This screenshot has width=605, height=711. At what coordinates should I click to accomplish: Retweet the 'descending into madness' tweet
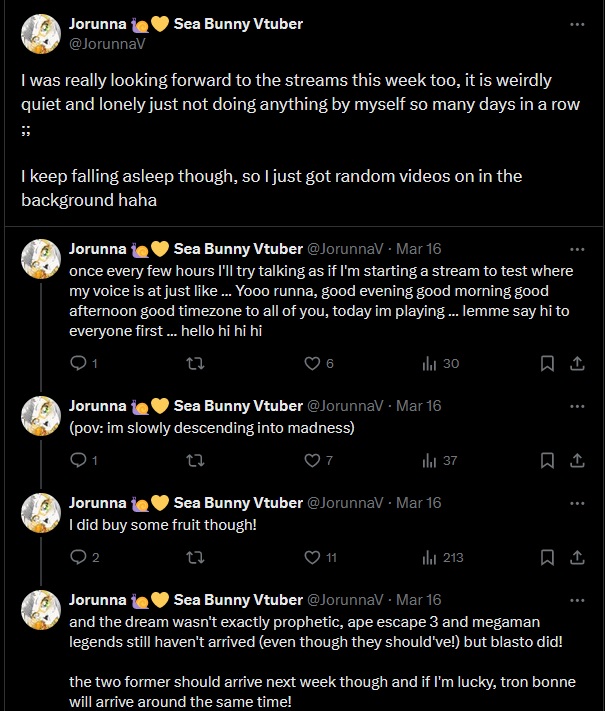click(x=195, y=461)
